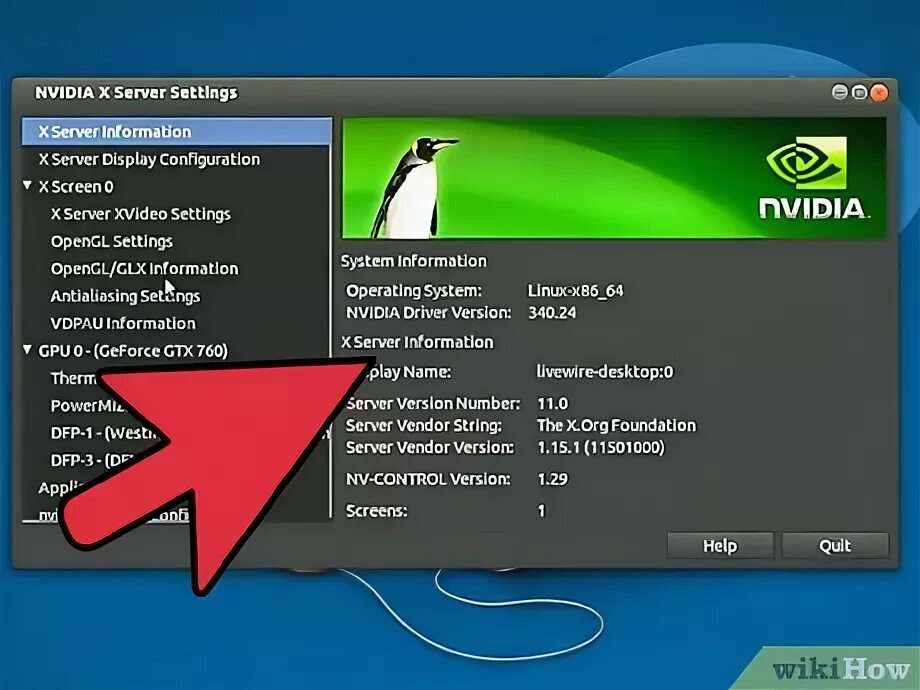Click the Quit button
This screenshot has width=920, height=690.
[x=835, y=546]
